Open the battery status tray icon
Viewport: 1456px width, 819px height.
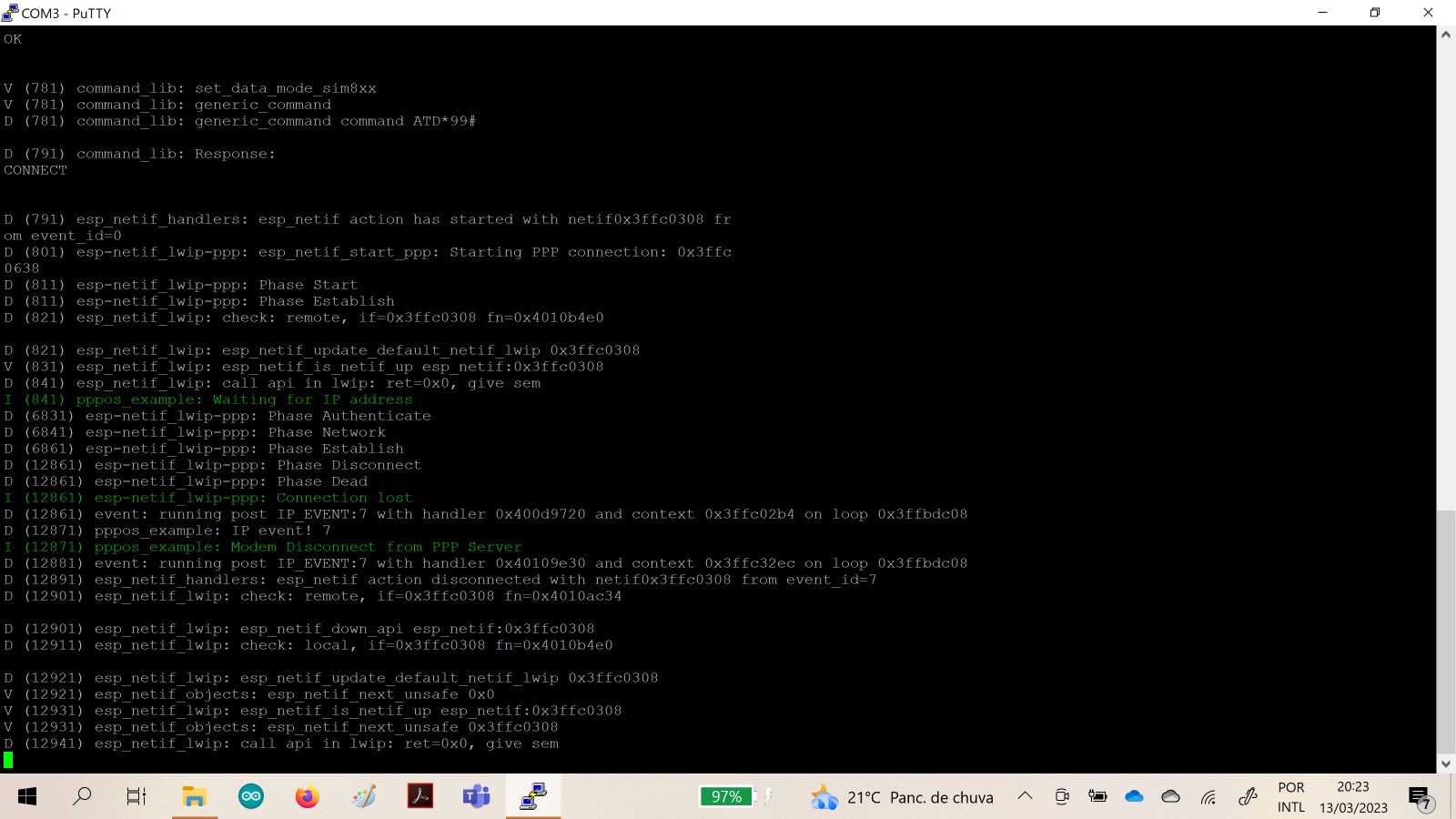[1098, 797]
